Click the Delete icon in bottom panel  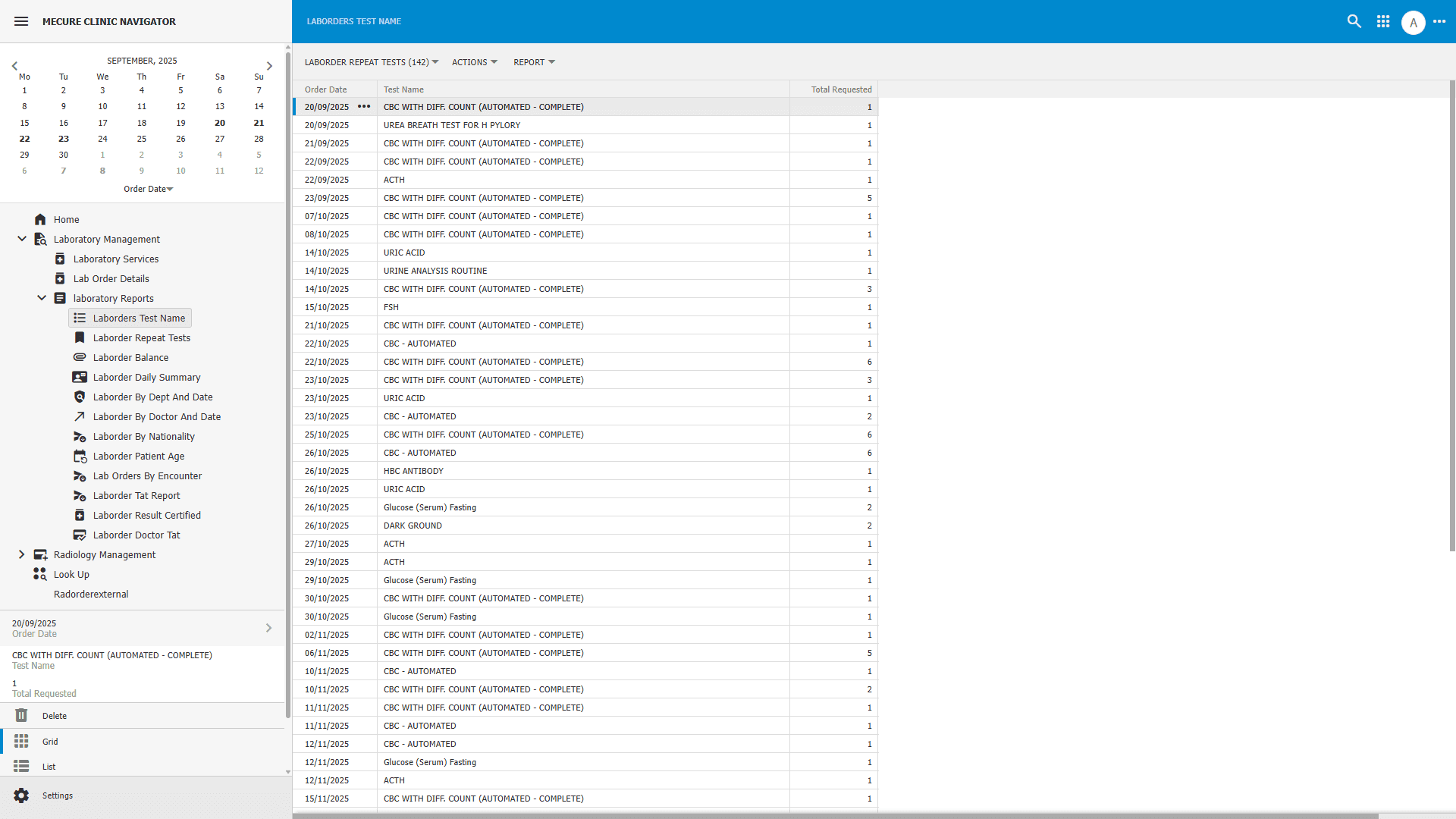coord(21,715)
